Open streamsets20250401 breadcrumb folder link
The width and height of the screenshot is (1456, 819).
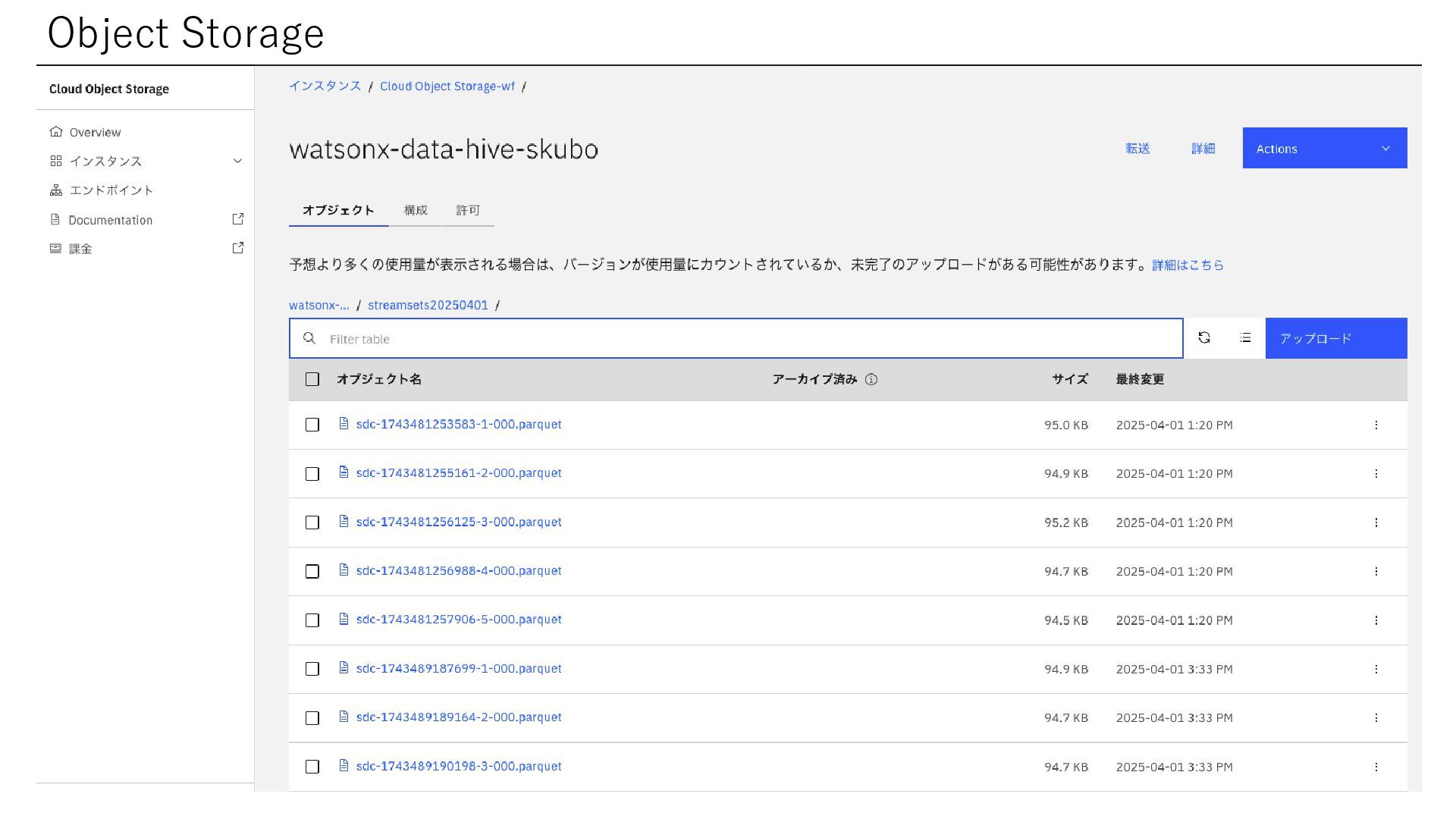point(428,306)
